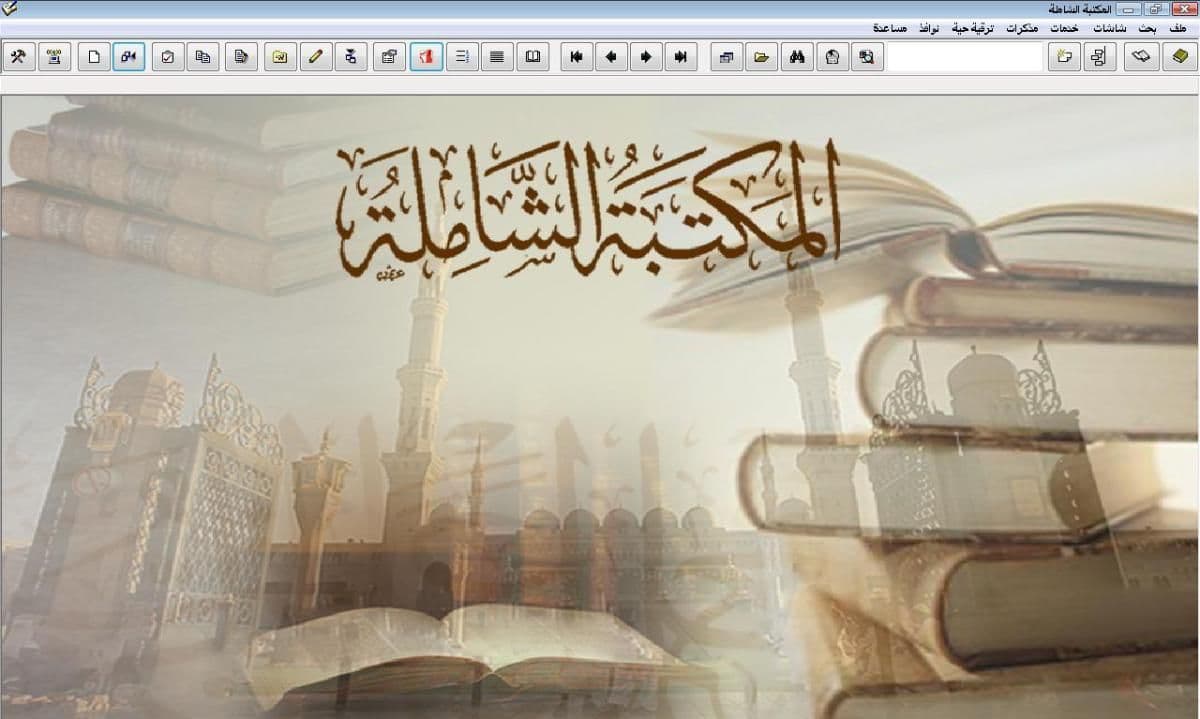The height and width of the screenshot is (719, 1200).
Task: Click the left arrow navigation button
Action: [611, 57]
